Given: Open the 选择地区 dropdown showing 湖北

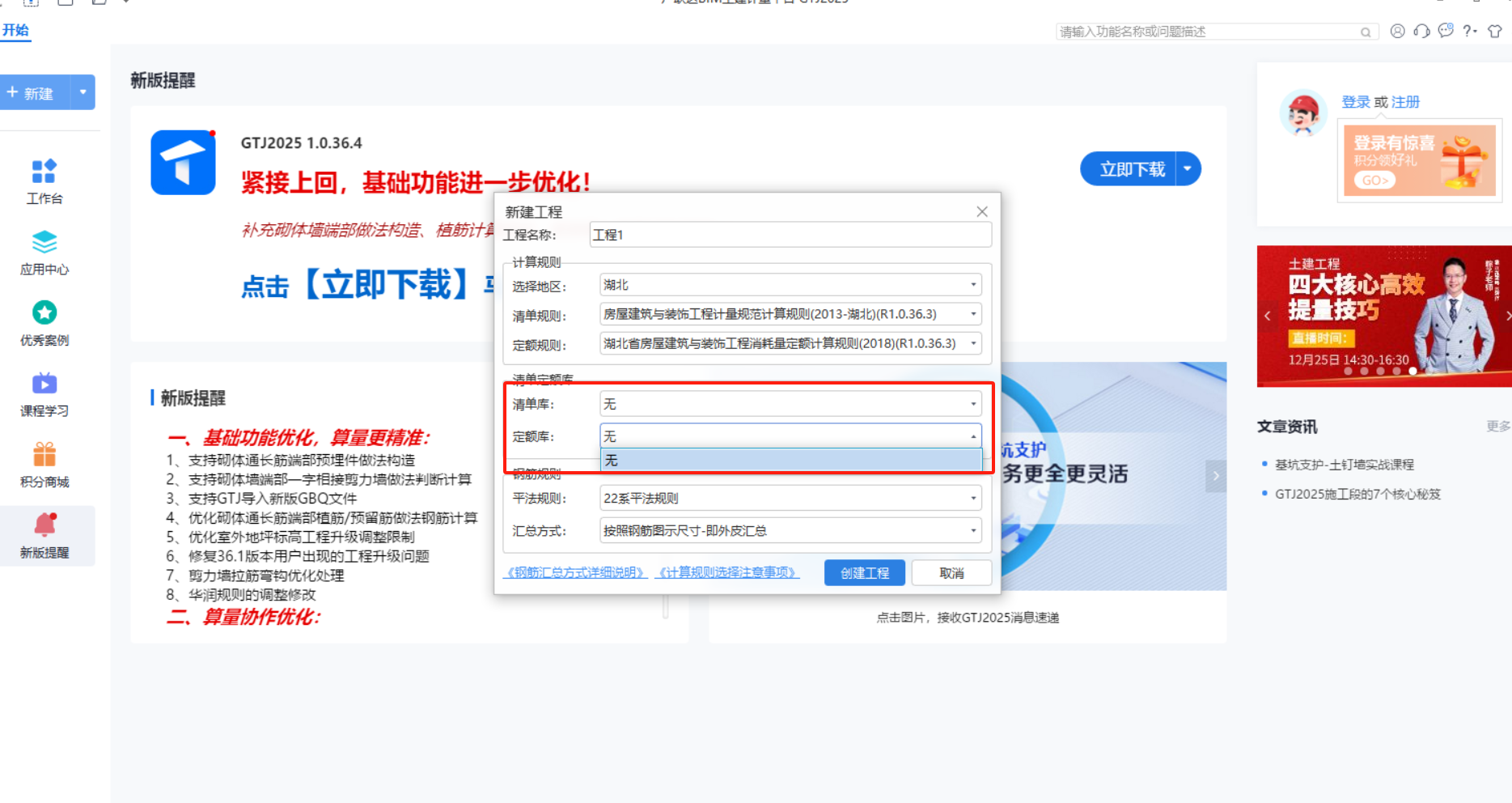Looking at the screenshot, I should [790, 285].
